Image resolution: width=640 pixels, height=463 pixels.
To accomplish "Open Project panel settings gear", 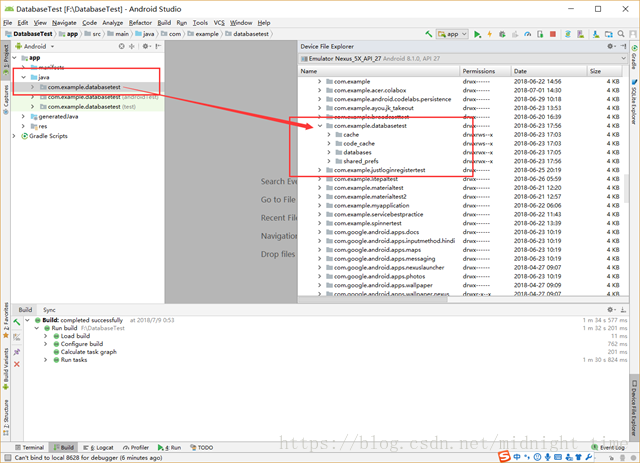I will click(x=146, y=47).
